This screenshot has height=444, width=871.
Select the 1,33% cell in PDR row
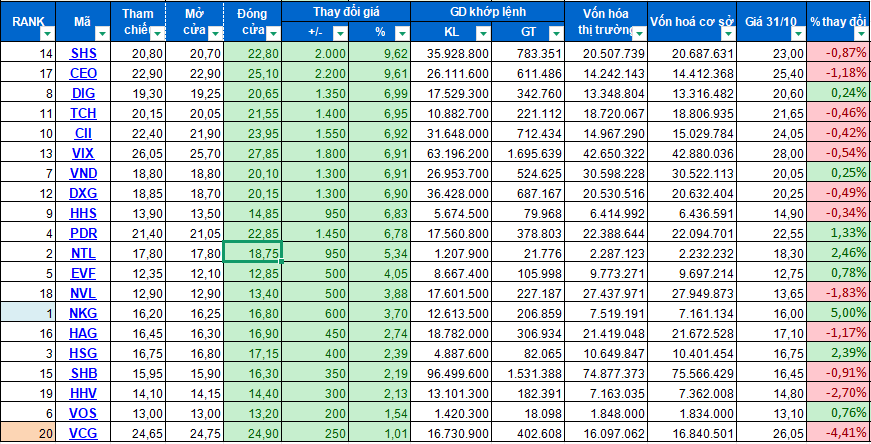tap(839, 233)
